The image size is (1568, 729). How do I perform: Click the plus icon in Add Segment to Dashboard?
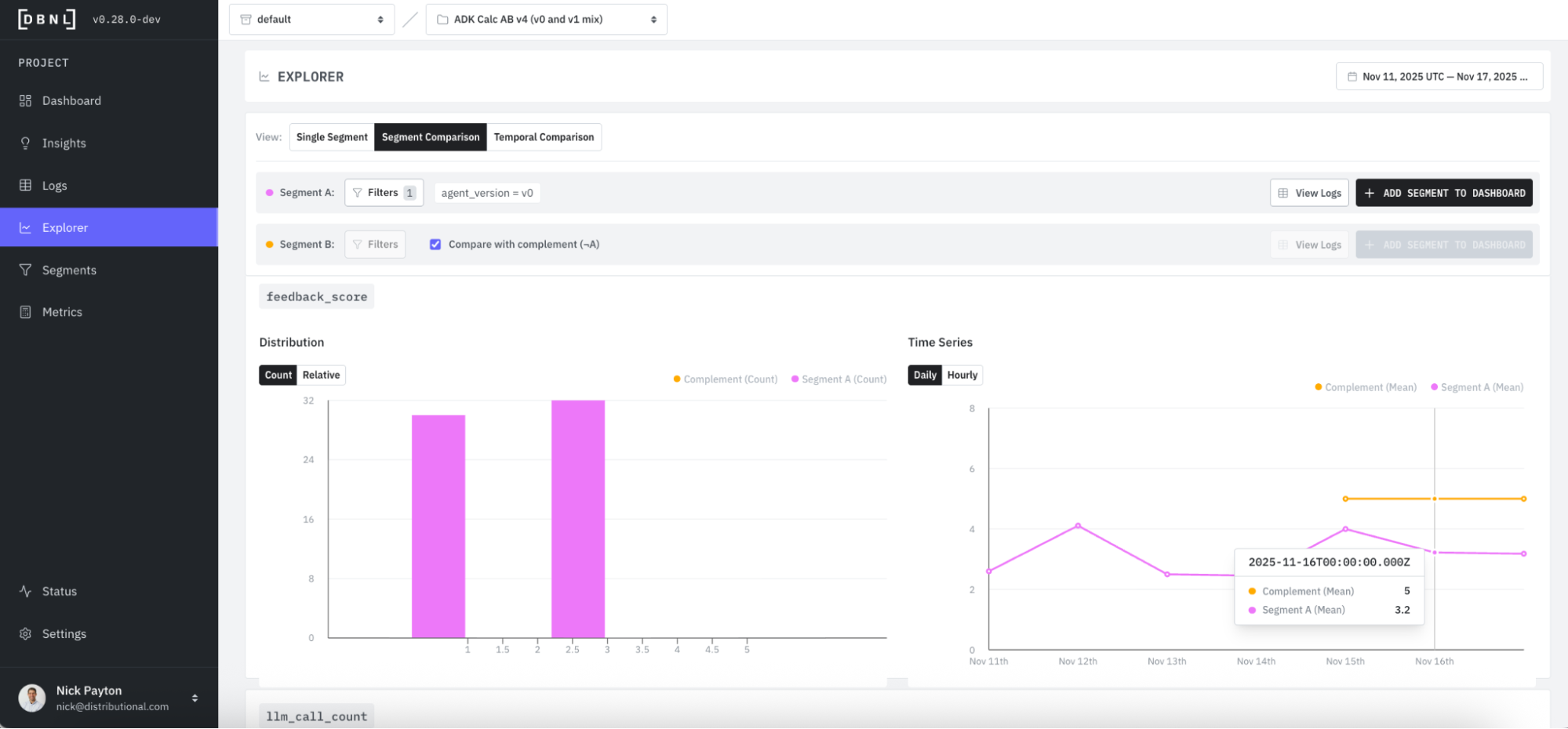pyautogui.click(x=1370, y=193)
